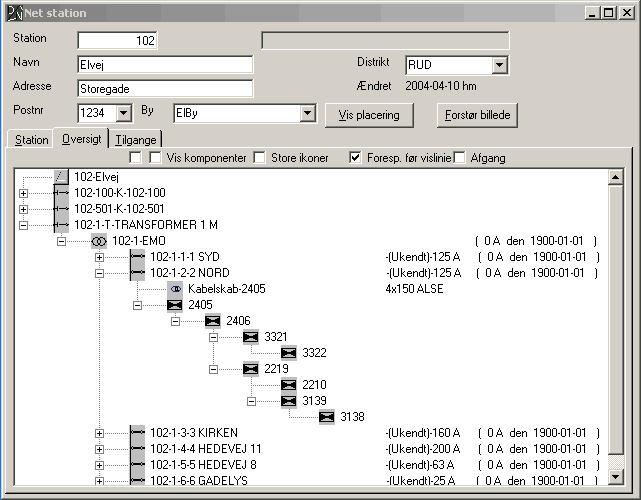Viewport: 641px width, 500px height.
Task: Open the Distrikt dropdown showing RUD
Action: tap(499, 65)
